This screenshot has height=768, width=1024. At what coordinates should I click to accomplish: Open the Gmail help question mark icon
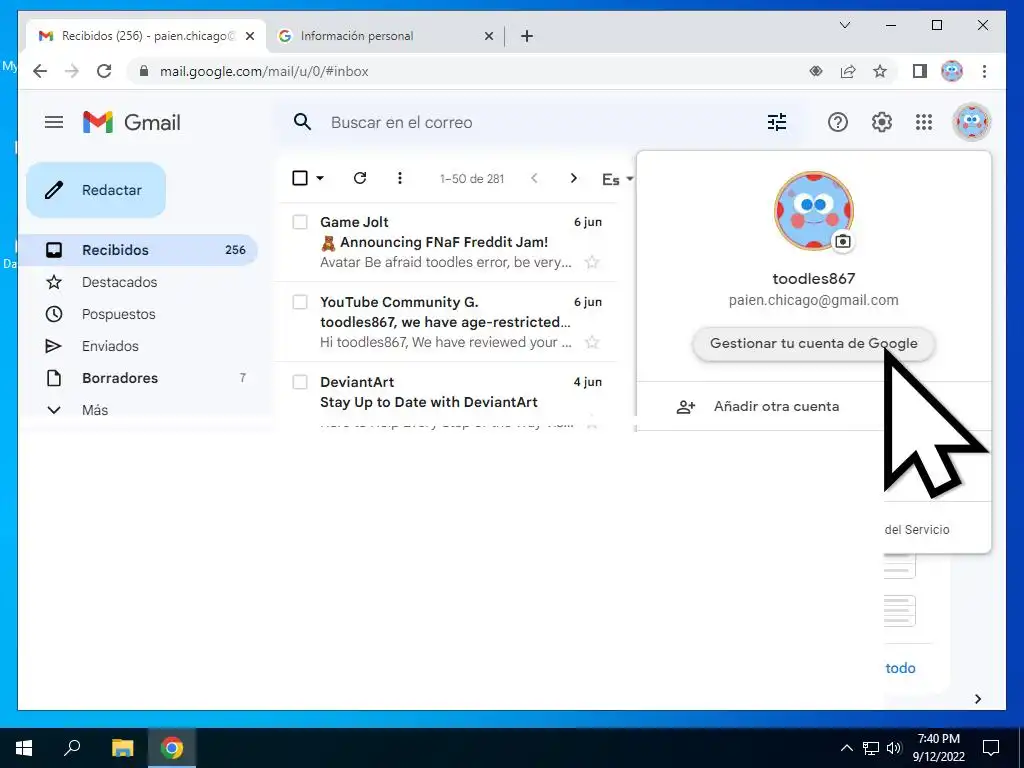837,122
